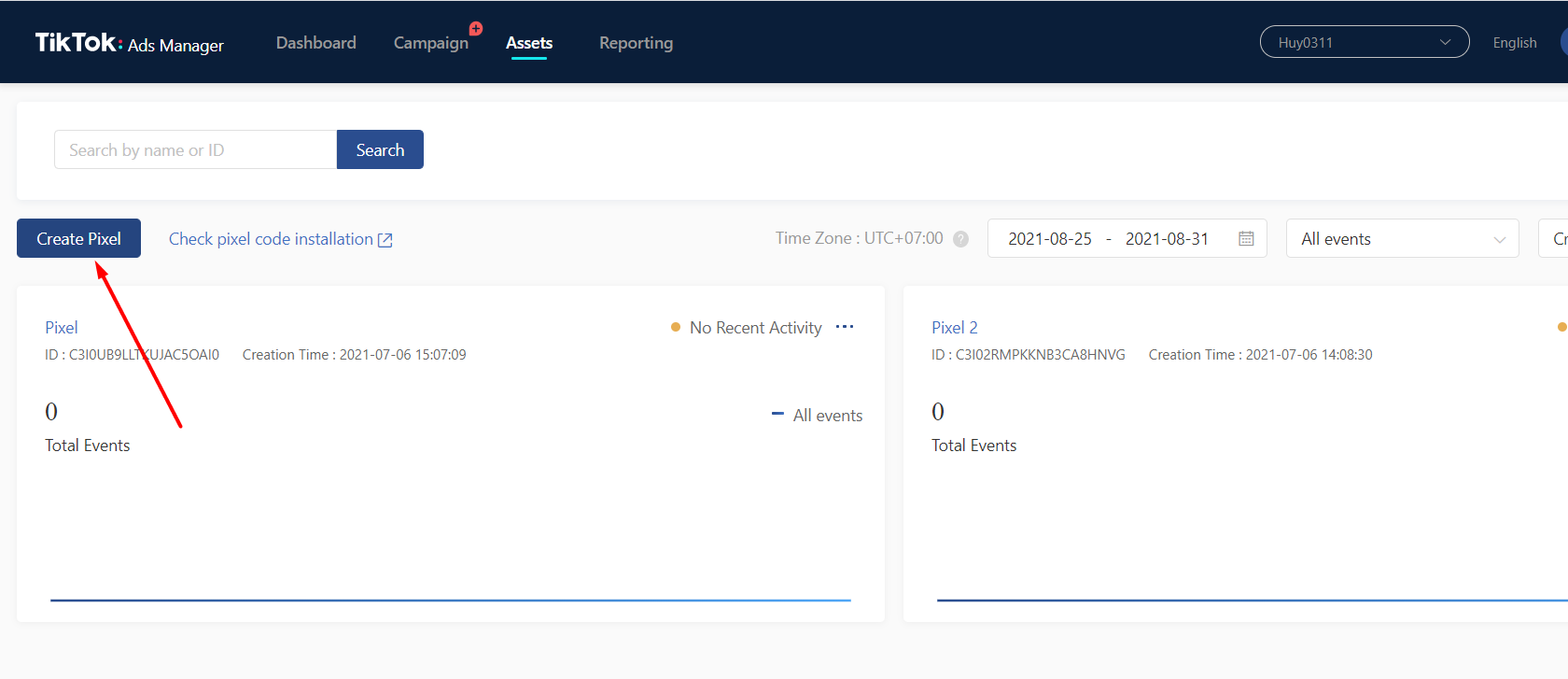Screen dimensions: 1568x679
Task: Open the Assets tab
Action: click(x=529, y=43)
